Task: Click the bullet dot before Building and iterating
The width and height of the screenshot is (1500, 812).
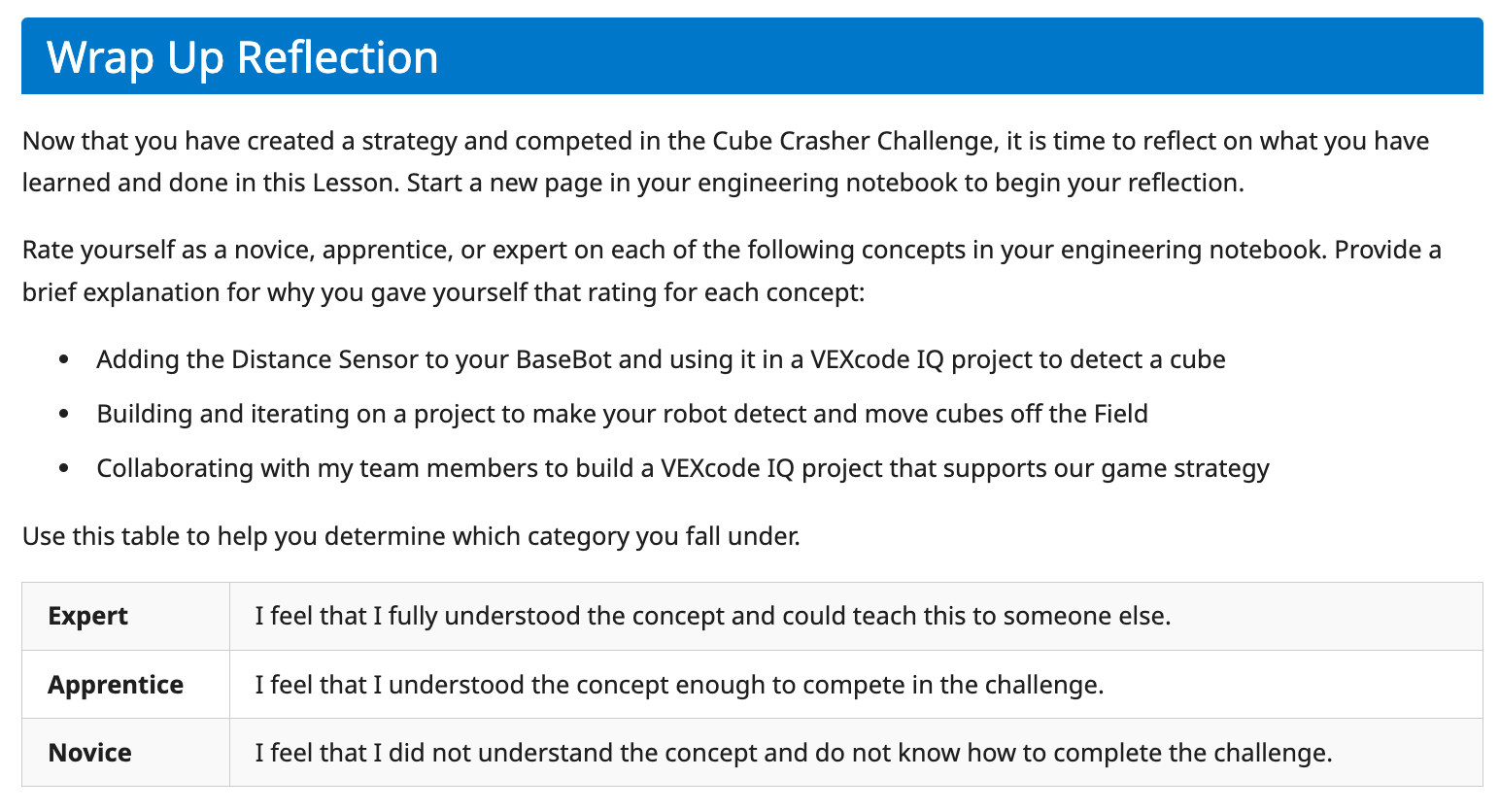Action: point(64,415)
